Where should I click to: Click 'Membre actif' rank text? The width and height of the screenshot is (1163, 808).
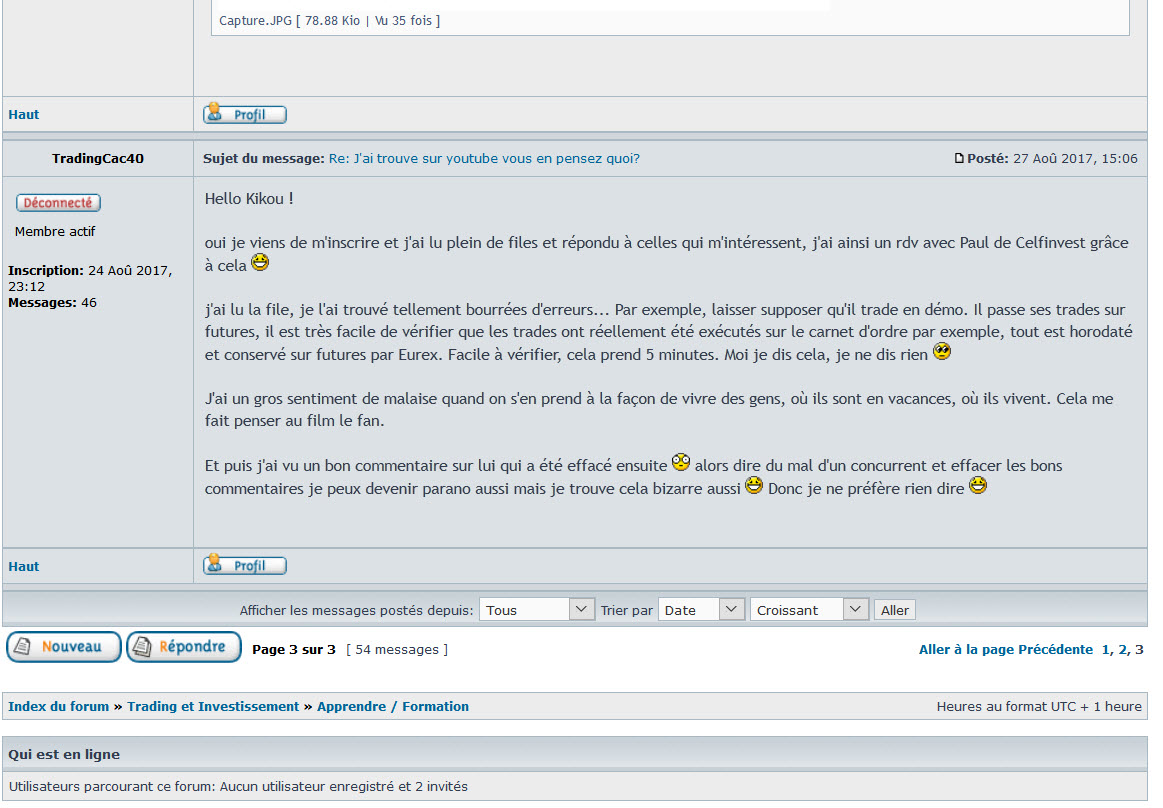55,231
